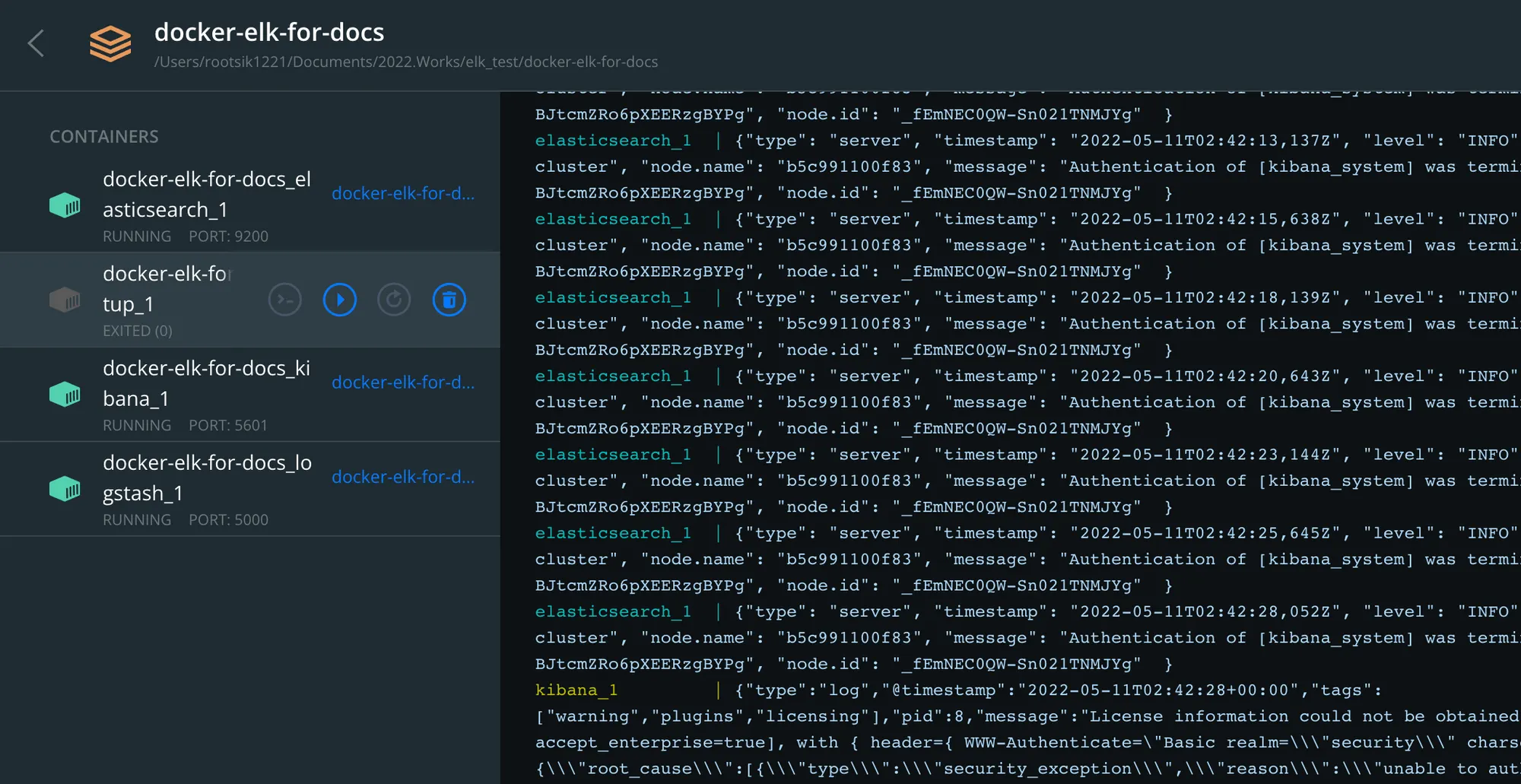Open image link for logstash_1 container
Viewport: 1521px width, 784px height.
coord(403,476)
